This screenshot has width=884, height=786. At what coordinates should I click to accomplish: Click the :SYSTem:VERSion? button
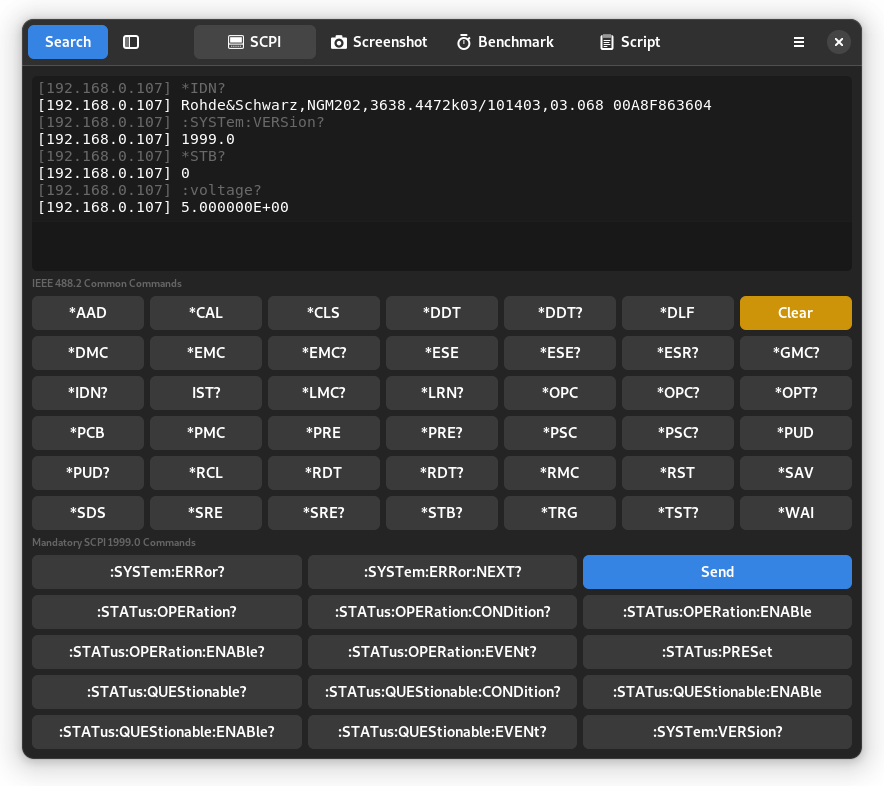(717, 732)
